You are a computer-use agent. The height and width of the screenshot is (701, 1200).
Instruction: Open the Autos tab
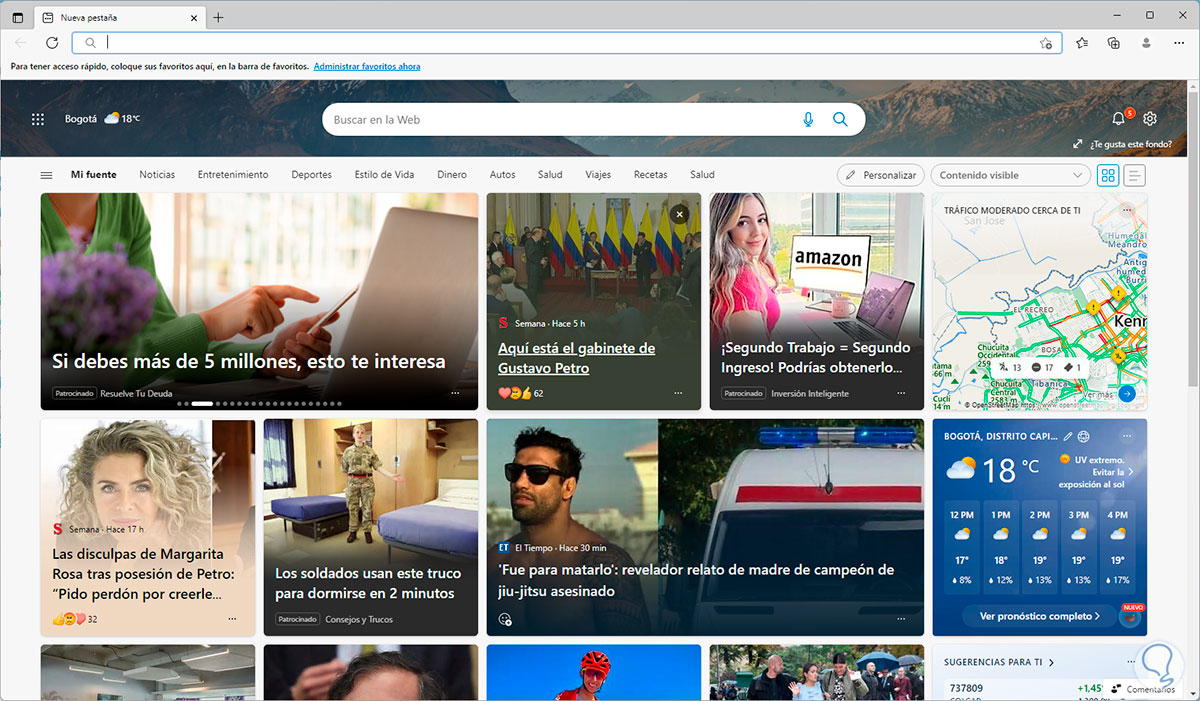[x=502, y=175]
